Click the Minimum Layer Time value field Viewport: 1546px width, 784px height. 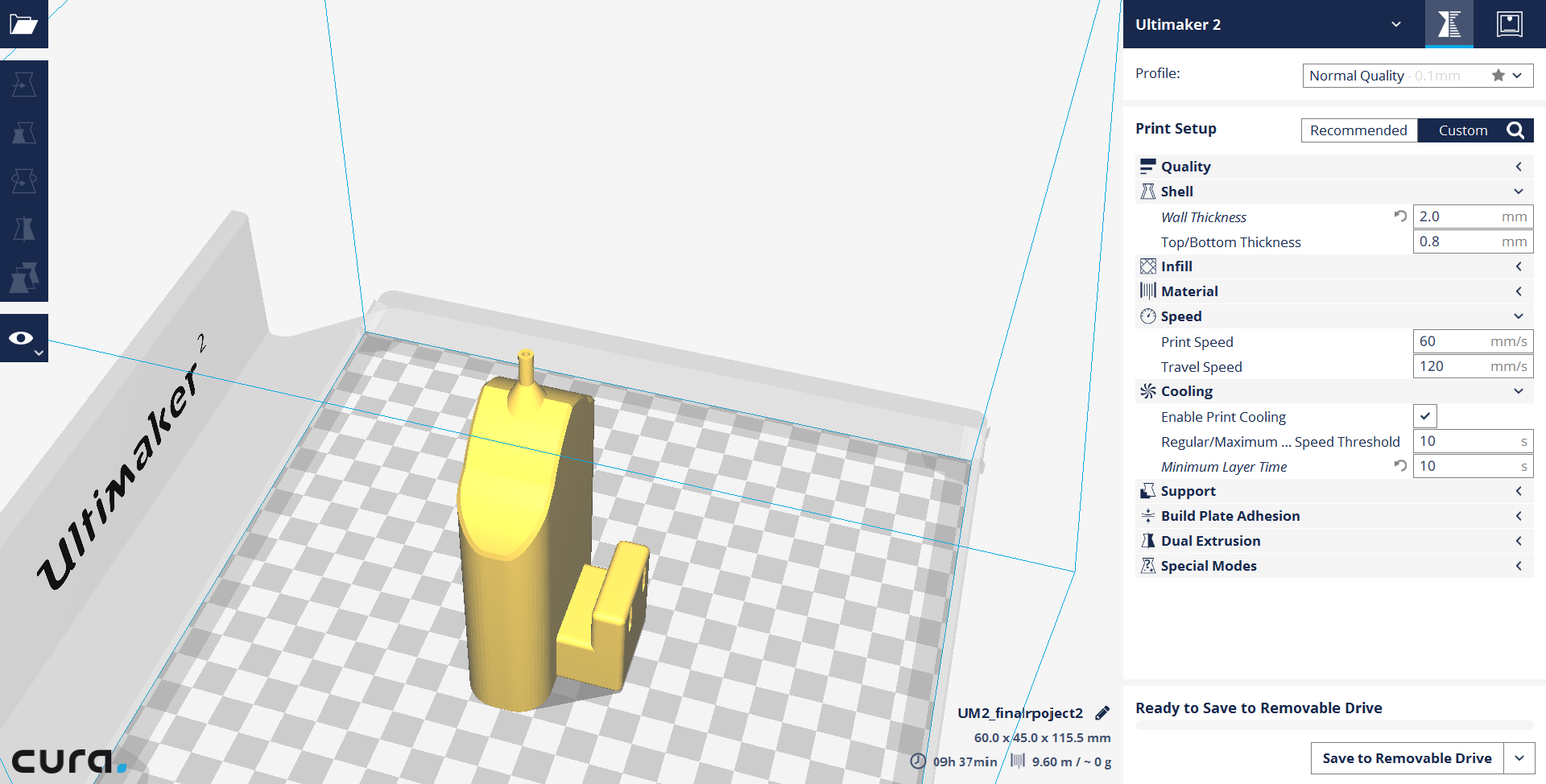[x=1473, y=466]
